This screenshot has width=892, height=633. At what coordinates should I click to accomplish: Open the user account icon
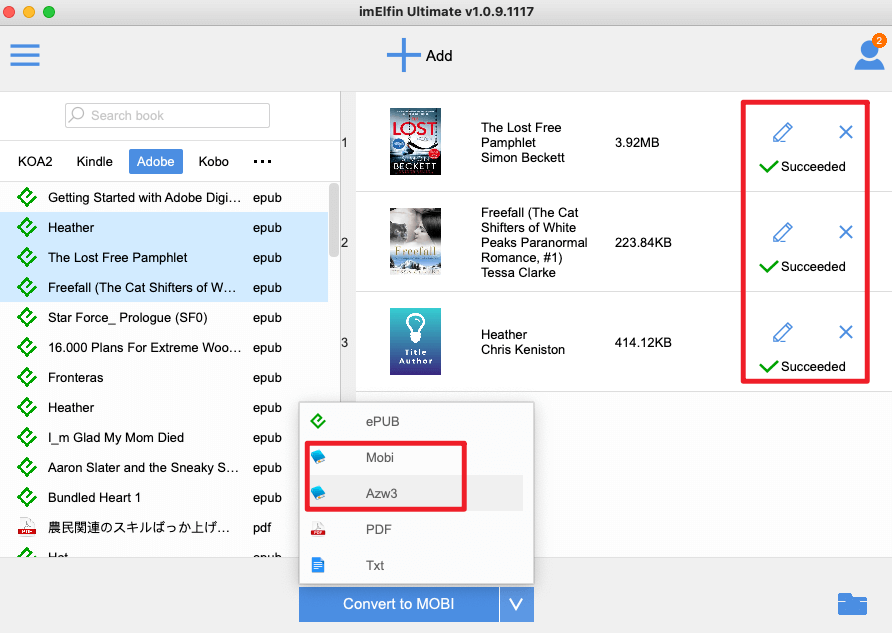[869, 54]
